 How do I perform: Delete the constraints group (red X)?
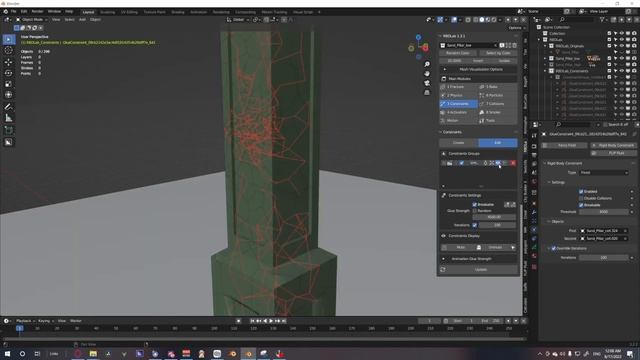(x=513, y=163)
